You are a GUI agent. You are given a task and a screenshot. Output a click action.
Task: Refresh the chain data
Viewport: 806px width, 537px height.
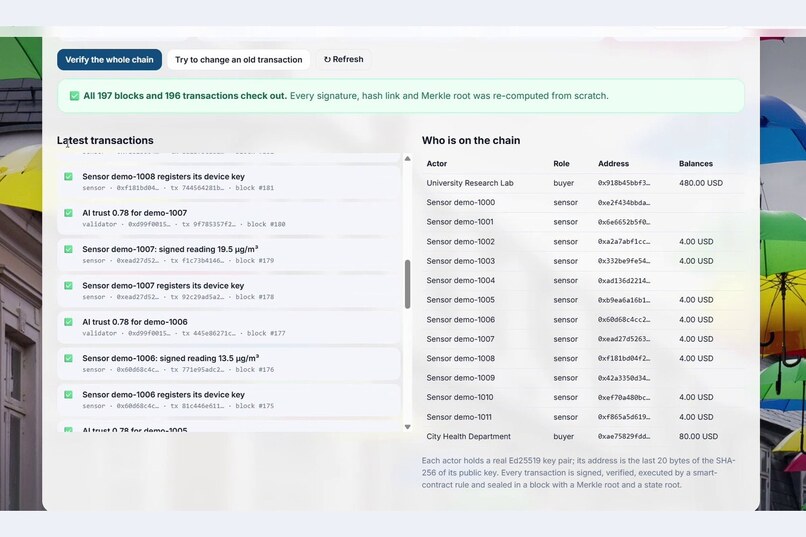click(x=343, y=59)
